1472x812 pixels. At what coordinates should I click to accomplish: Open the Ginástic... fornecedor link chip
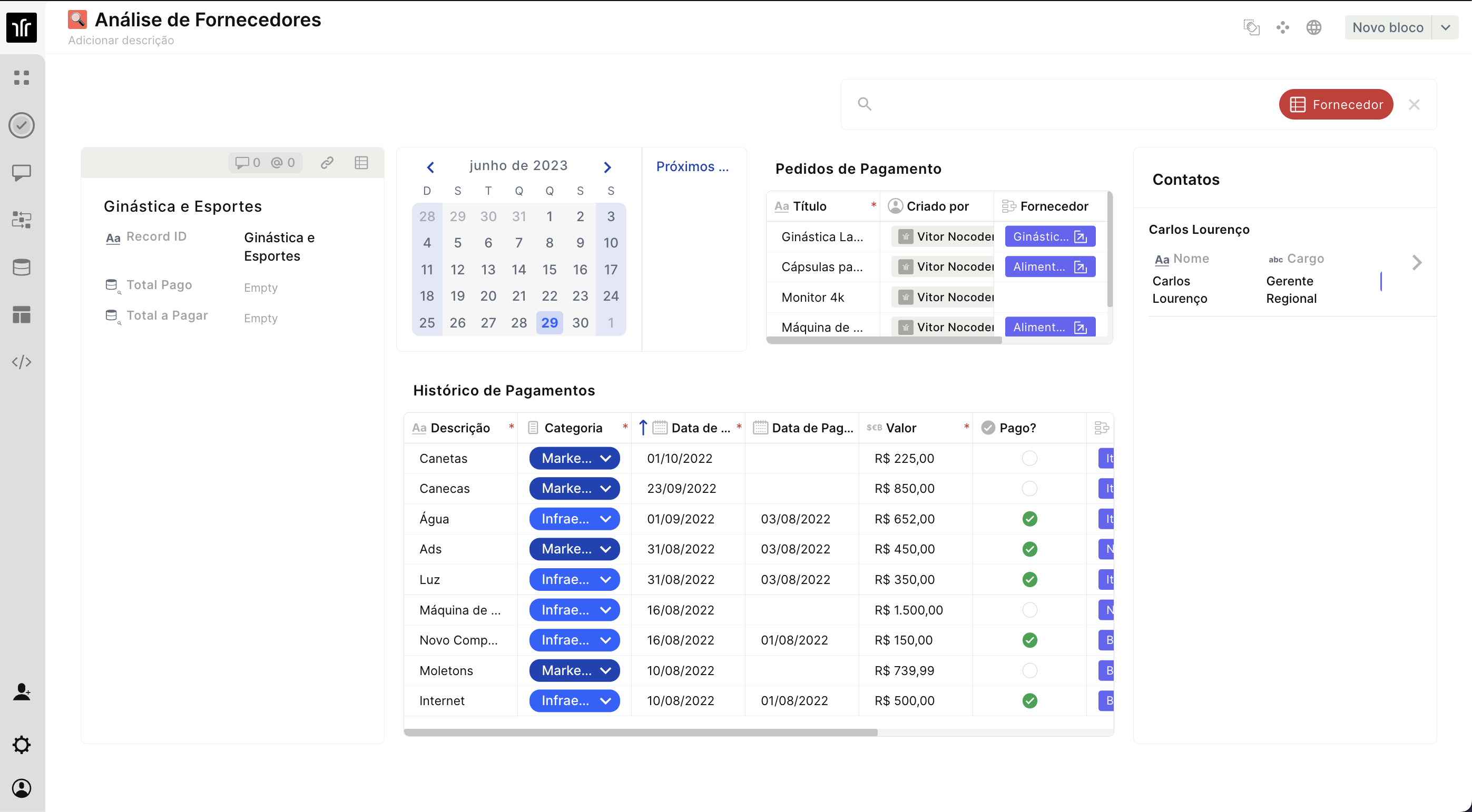point(1049,236)
